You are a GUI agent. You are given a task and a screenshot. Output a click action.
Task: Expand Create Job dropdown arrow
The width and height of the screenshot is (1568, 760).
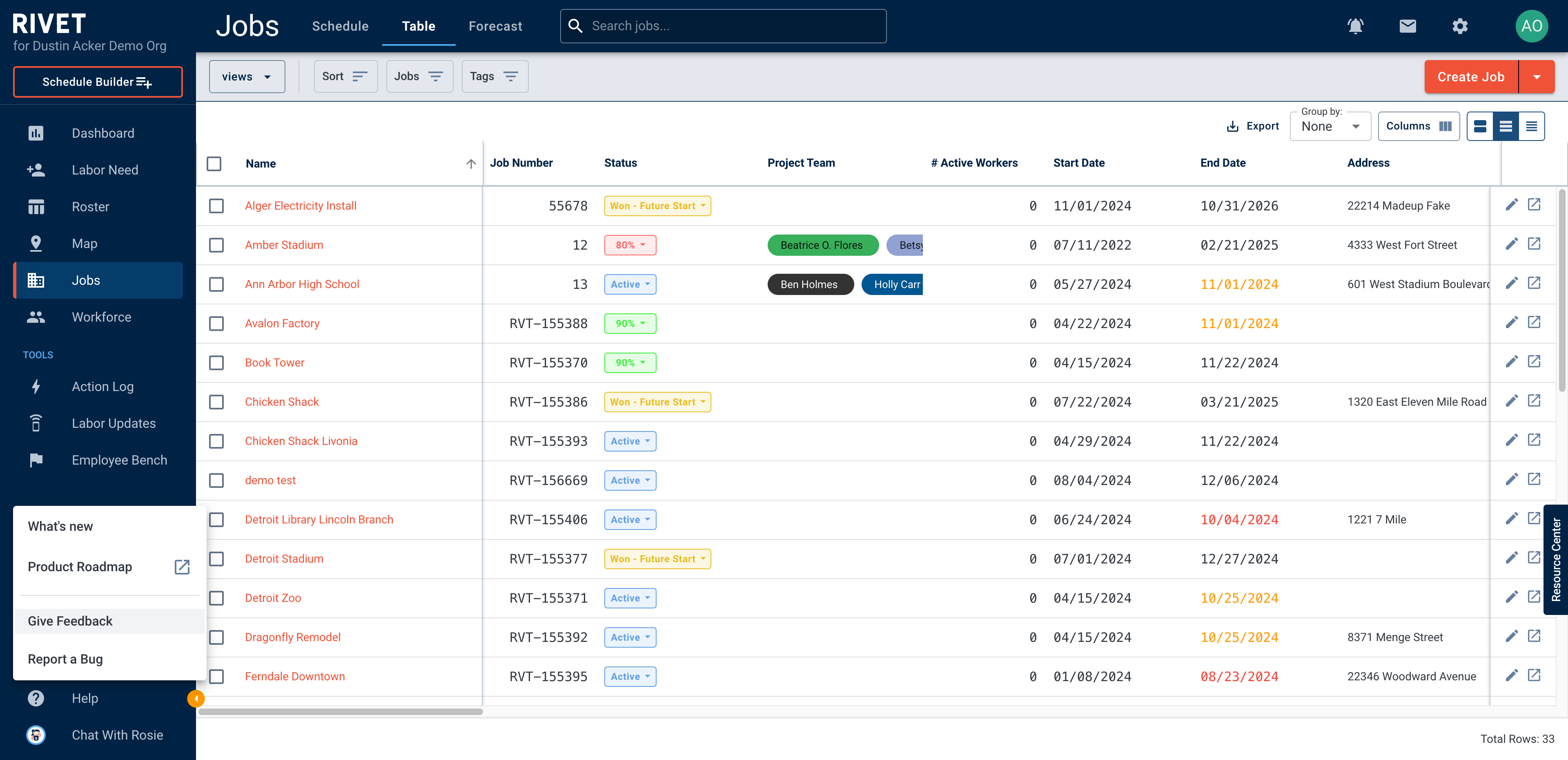point(1536,77)
